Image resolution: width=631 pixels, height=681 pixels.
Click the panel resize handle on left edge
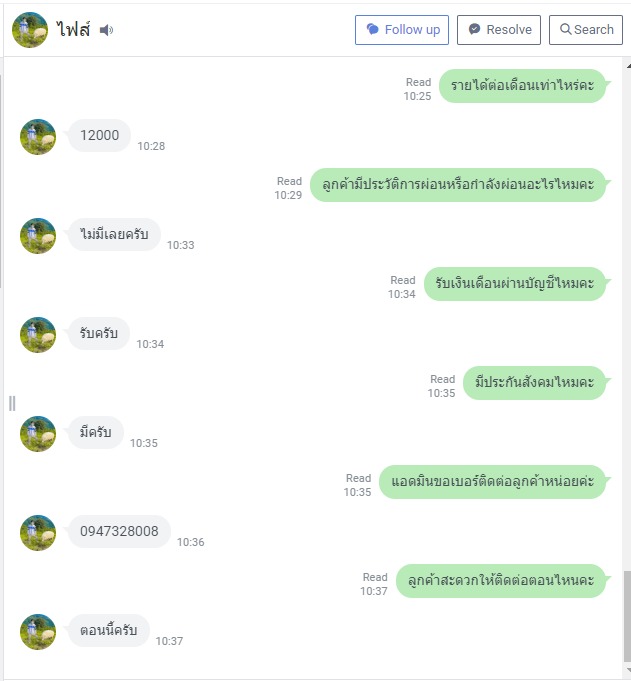pos(12,403)
